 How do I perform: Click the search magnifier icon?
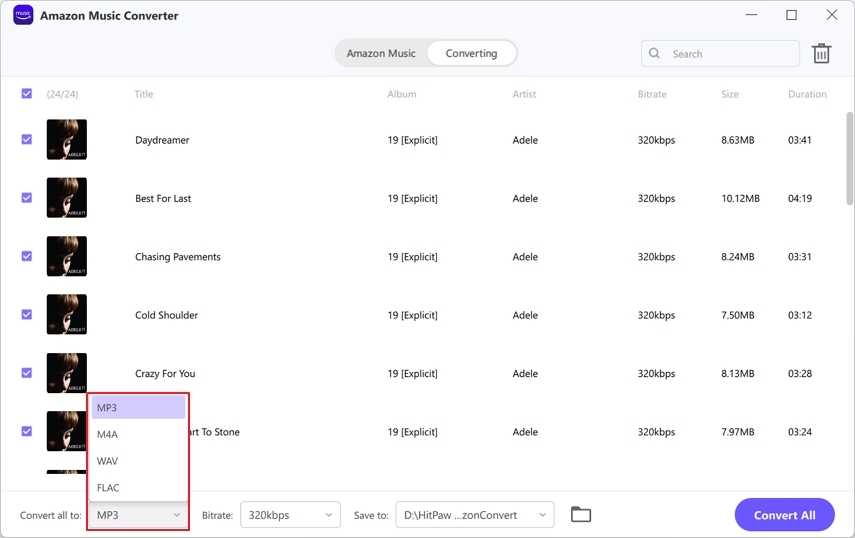654,53
